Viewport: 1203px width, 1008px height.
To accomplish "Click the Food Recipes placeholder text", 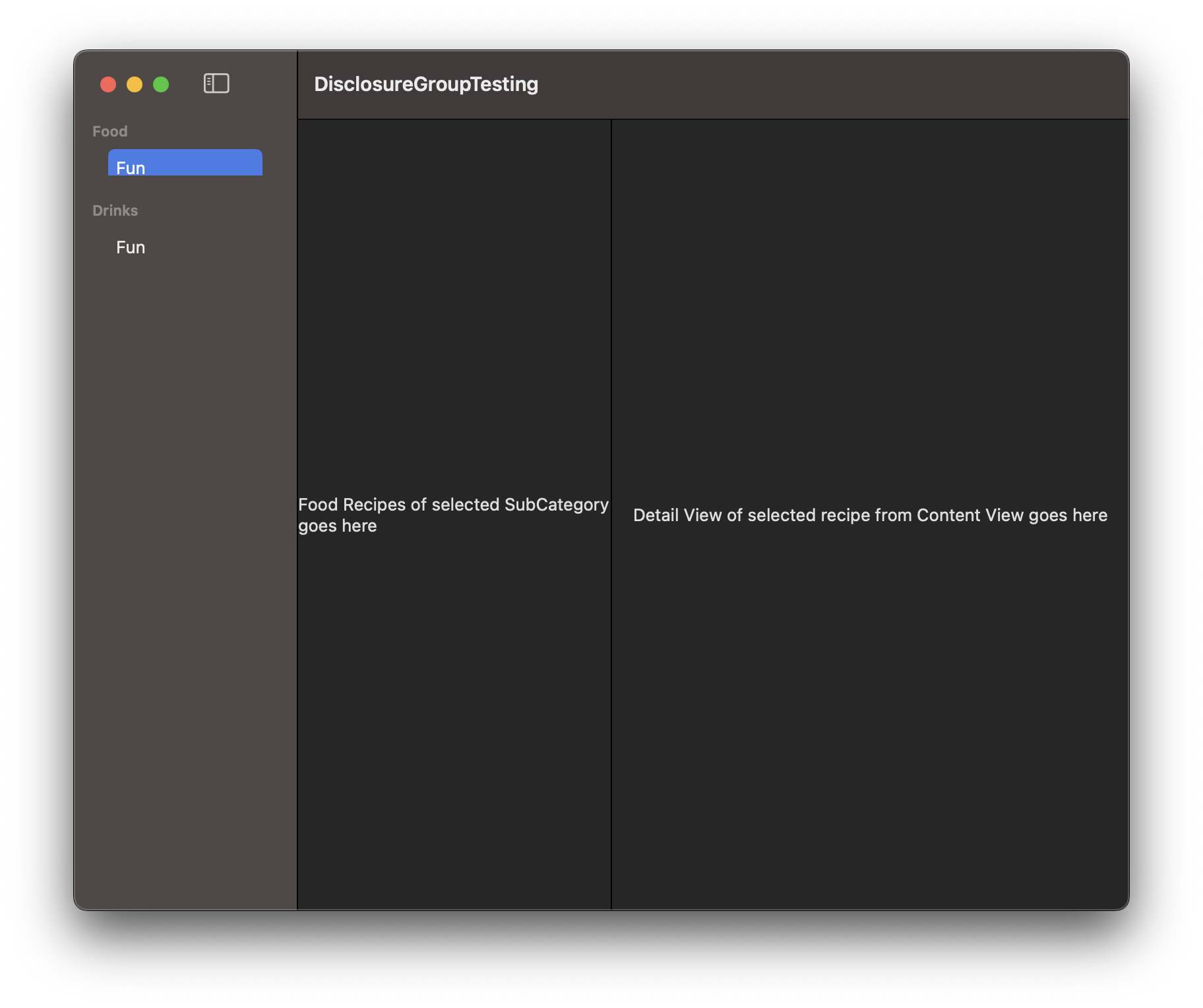I will (x=453, y=515).
